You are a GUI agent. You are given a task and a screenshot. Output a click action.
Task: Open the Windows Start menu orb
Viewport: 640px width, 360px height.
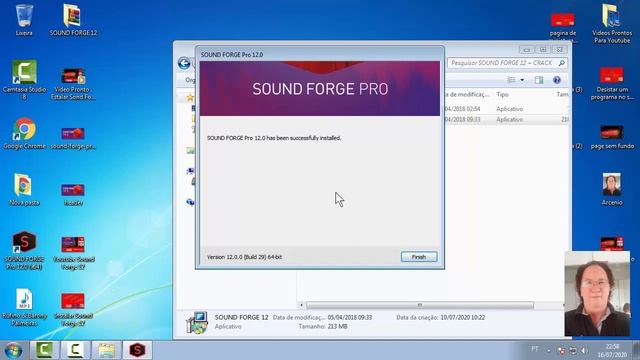click(13, 350)
